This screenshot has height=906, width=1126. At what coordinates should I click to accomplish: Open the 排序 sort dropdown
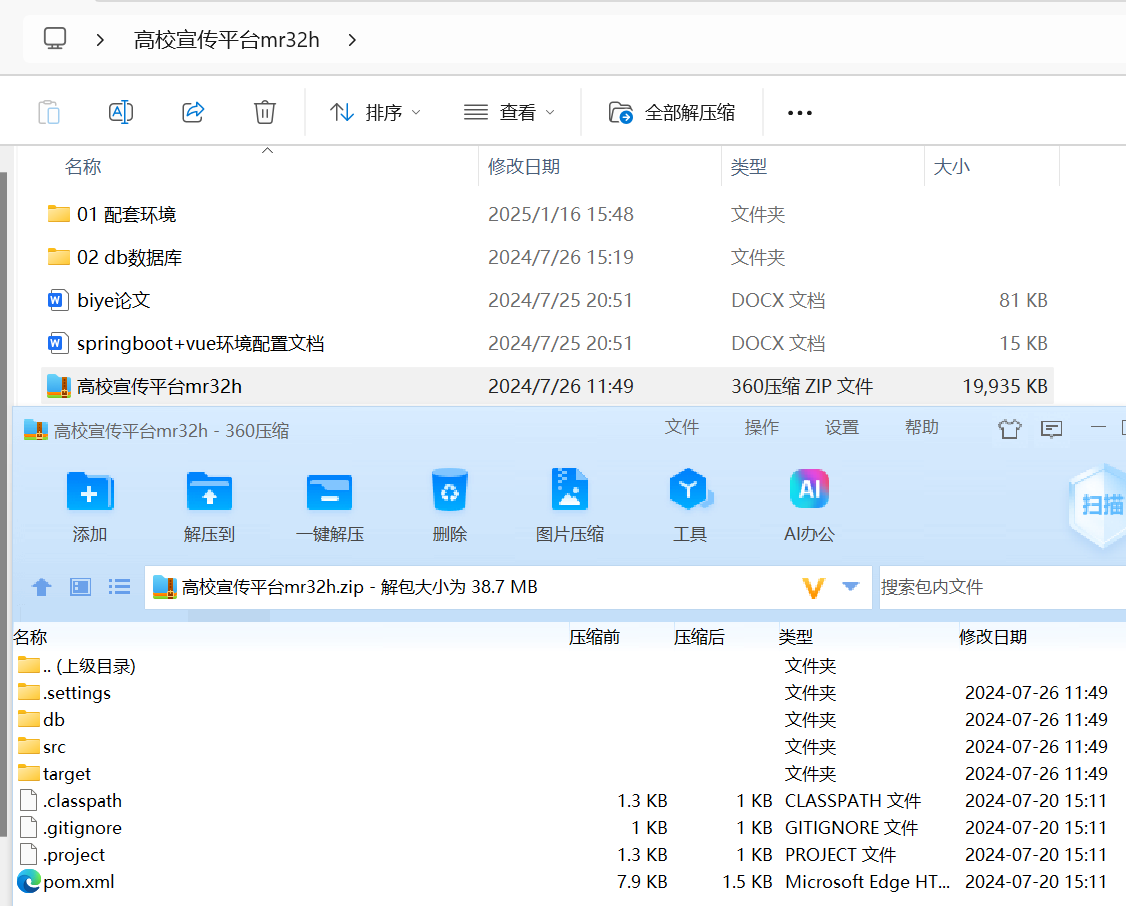(x=374, y=112)
